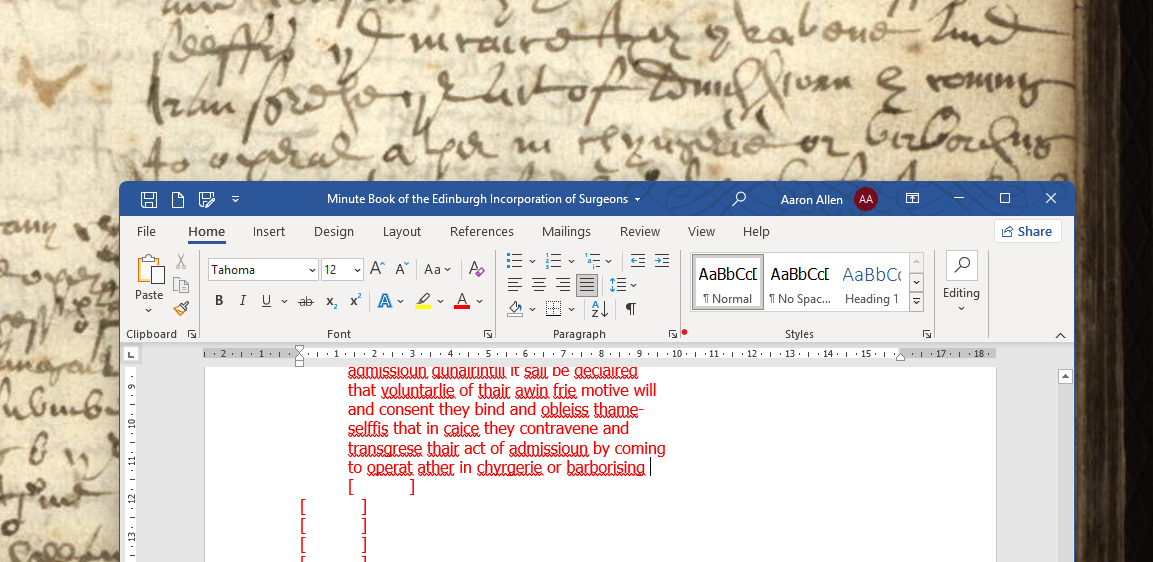This screenshot has height=562, width=1153.
Task: Click the Center alignment icon
Action: click(x=539, y=285)
